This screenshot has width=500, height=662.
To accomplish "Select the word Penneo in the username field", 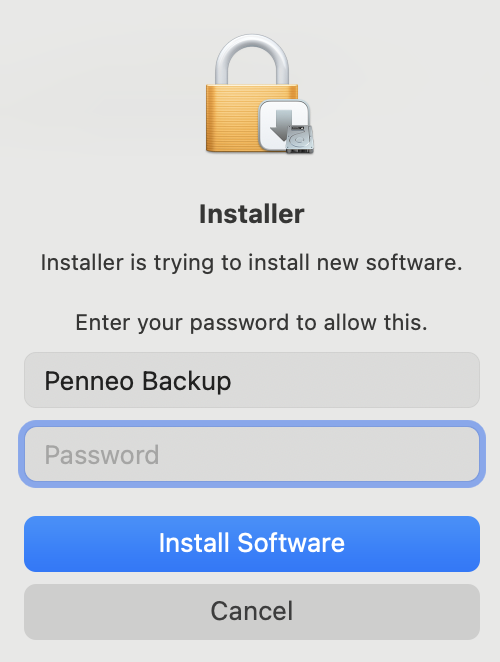I will (89, 381).
